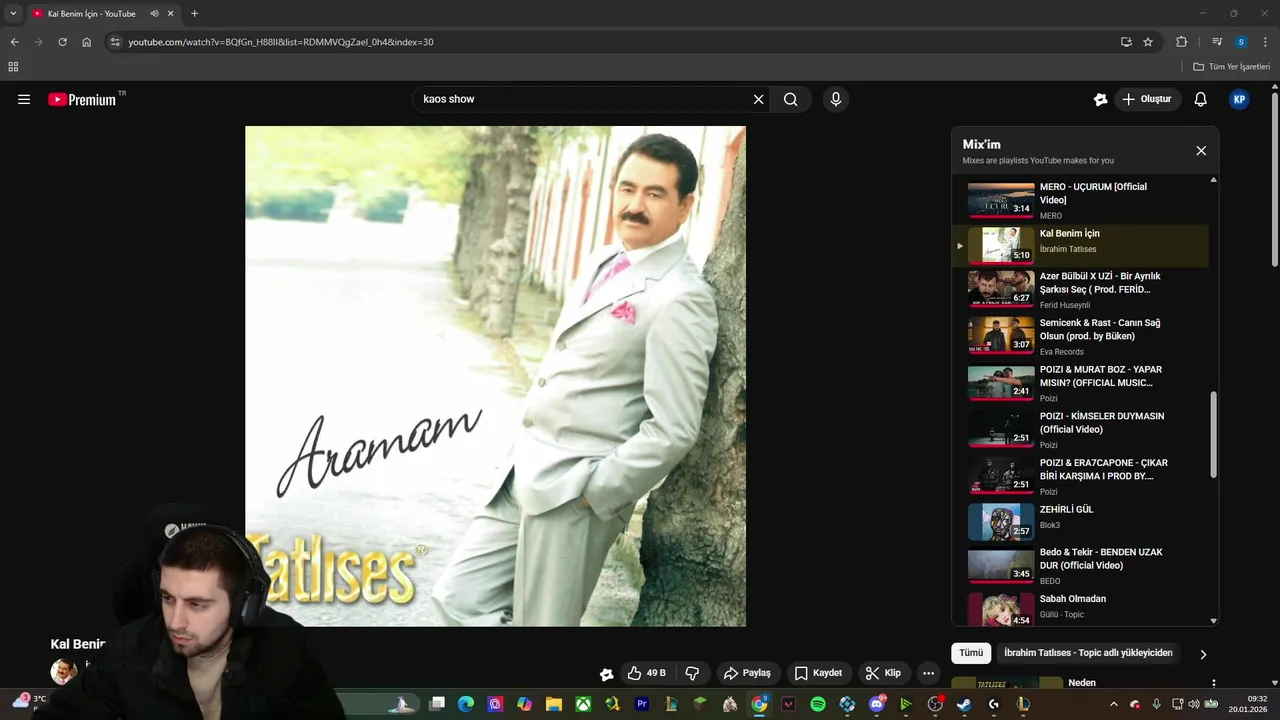Open the apps grid in bookmarks bar
Screen dimensions: 1280x720
(x=13, y=67)
